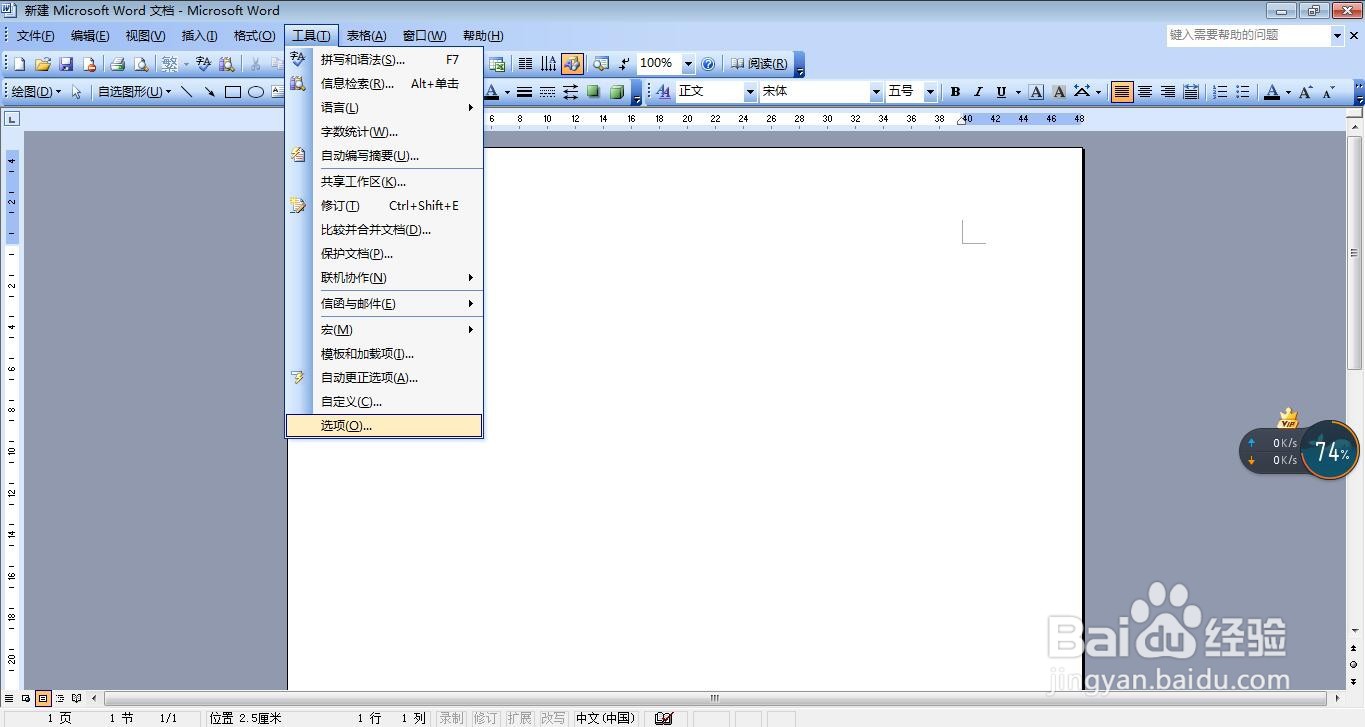Print the document using the printer icon

click(x=117, y=64)
